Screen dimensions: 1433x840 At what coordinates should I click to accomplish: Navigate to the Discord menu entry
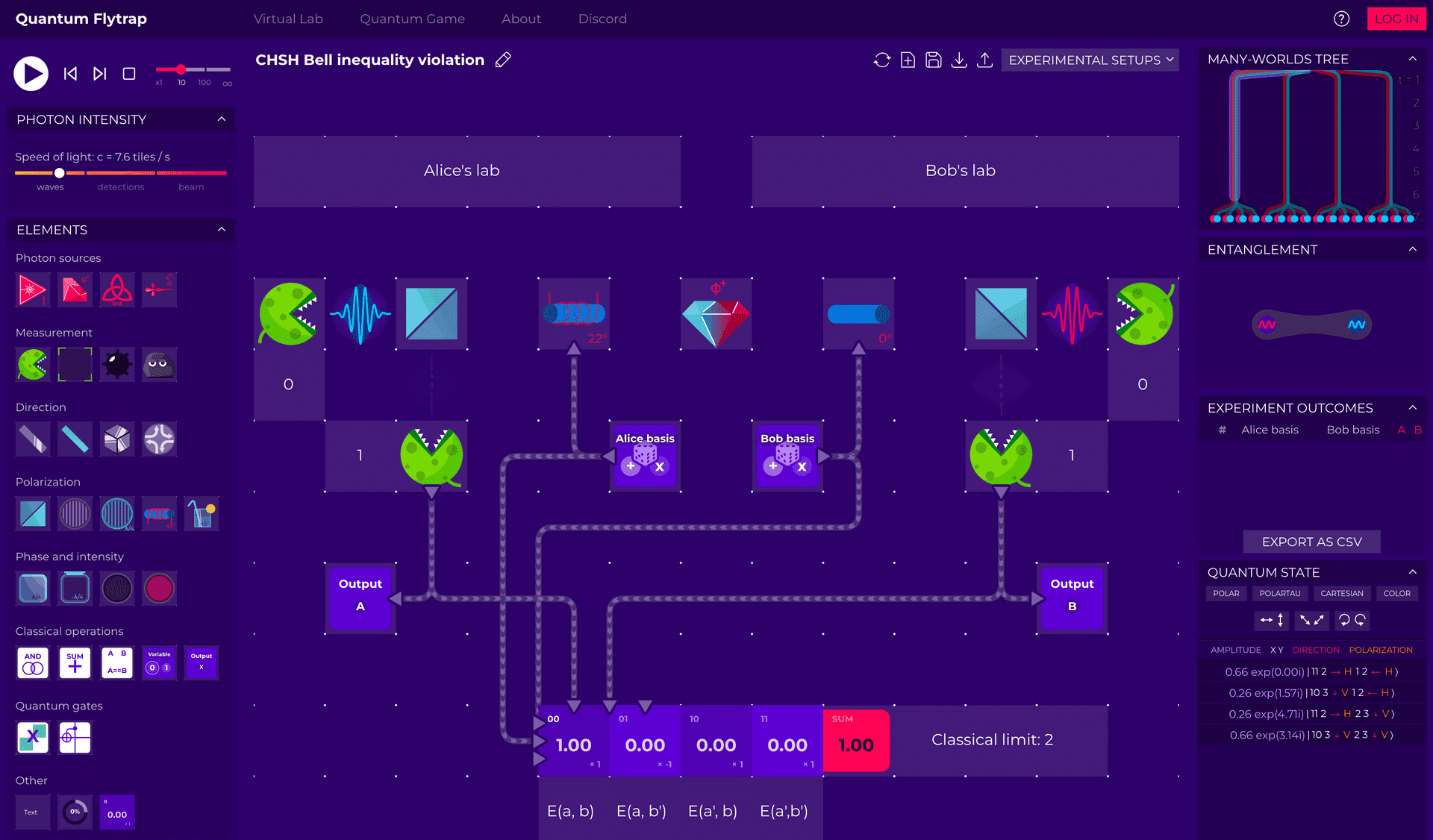coord(602,19)
